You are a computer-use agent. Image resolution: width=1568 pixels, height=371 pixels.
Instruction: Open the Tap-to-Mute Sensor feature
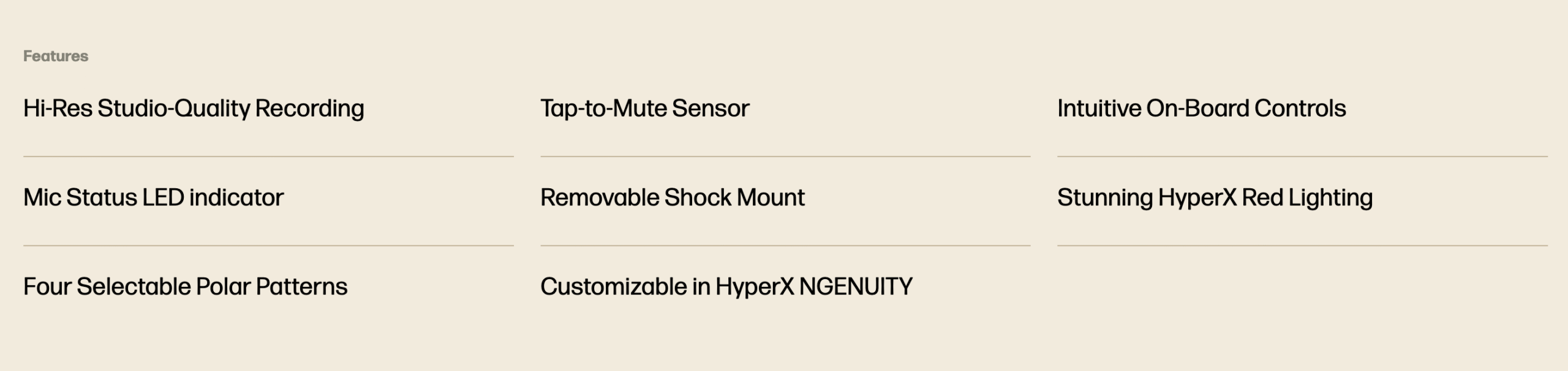(644, 109)
